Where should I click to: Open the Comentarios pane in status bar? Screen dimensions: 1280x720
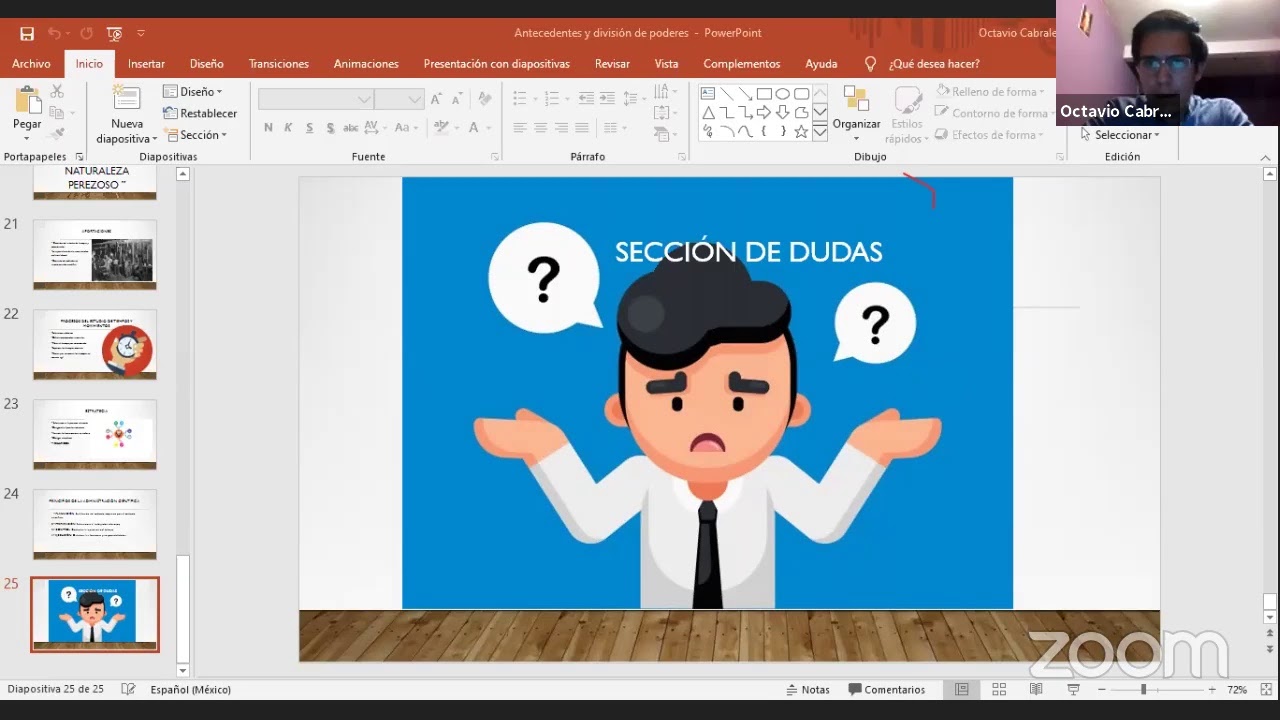(887, 690)
